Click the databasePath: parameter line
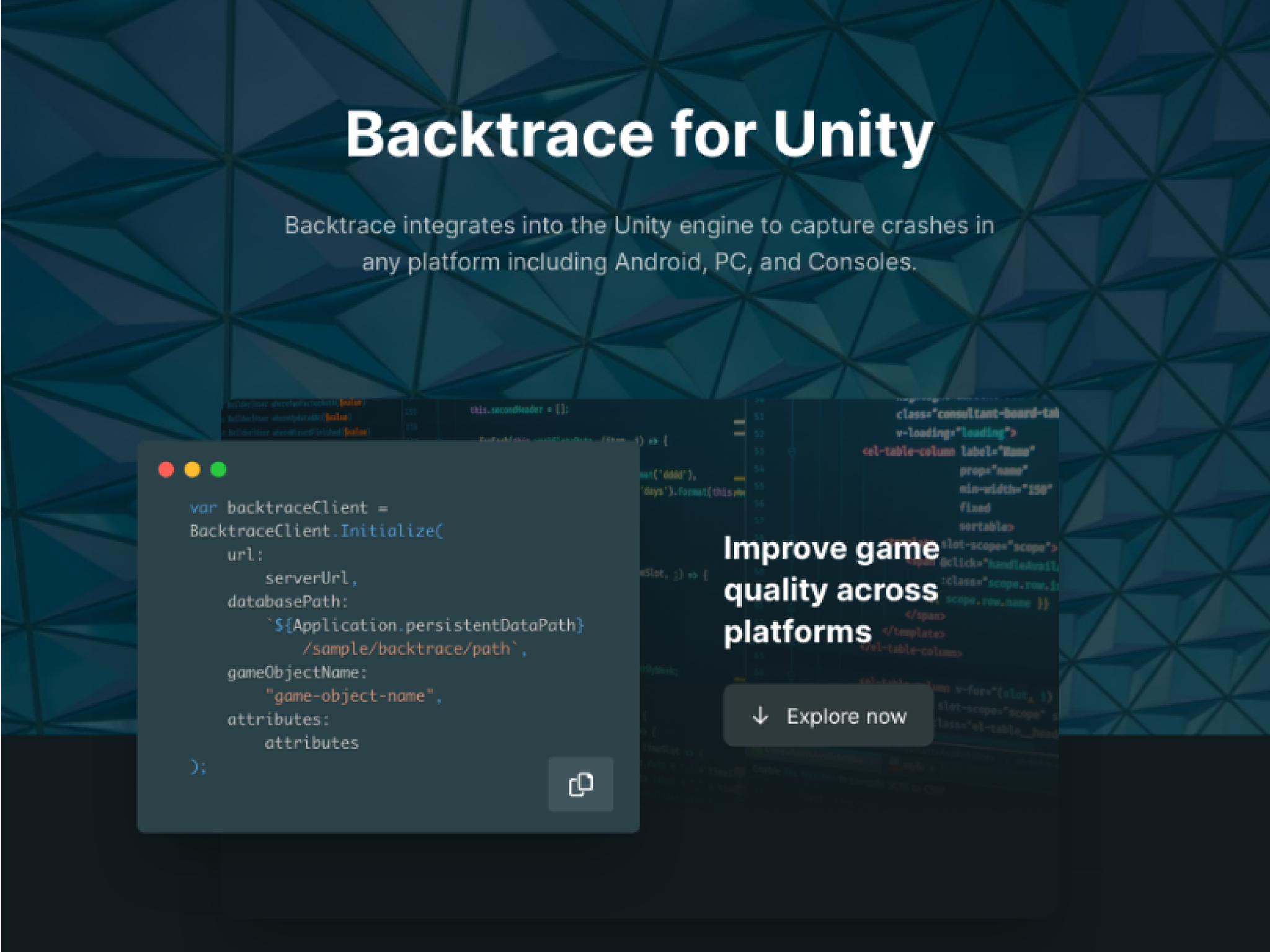This screenshot has width=1270, height=952. click(288, 602)
